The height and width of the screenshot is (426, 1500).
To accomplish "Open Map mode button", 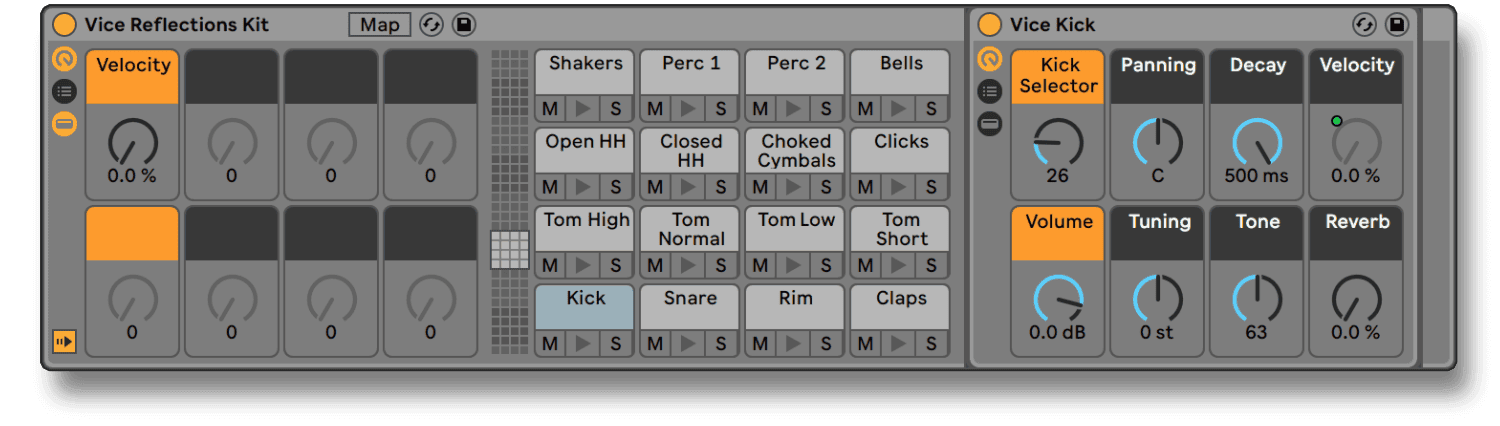I will click(380, 25).
